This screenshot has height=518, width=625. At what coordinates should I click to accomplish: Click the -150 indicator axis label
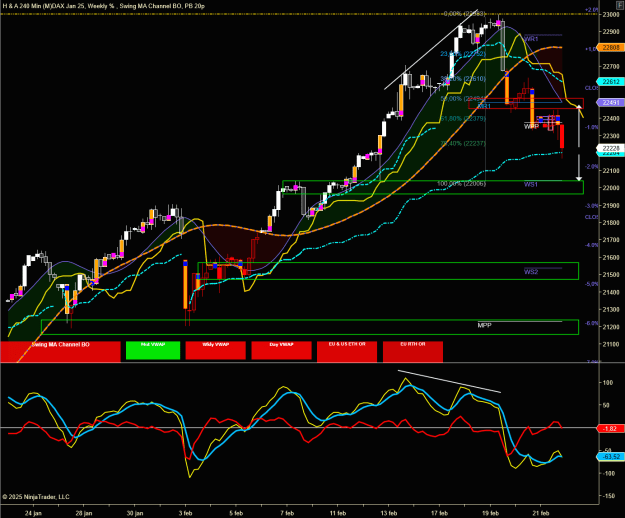coord(609,496)
